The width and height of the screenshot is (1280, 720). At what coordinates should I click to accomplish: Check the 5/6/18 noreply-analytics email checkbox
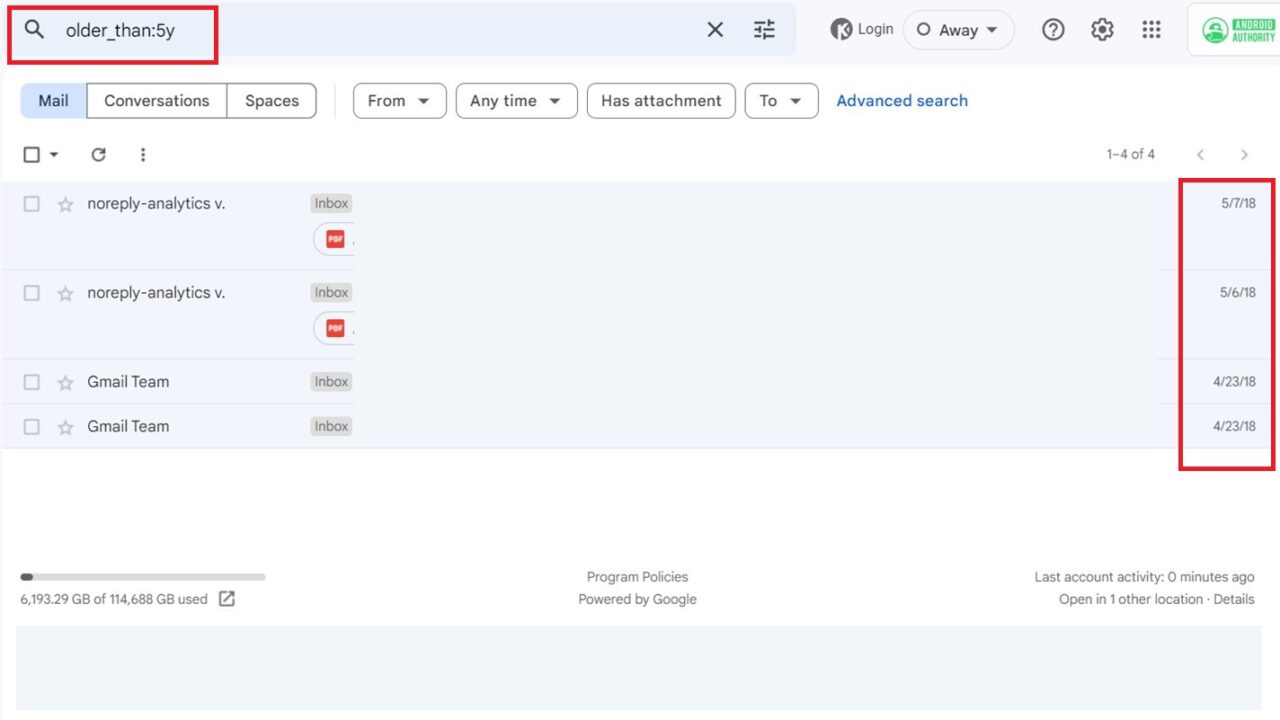(32, 293)
